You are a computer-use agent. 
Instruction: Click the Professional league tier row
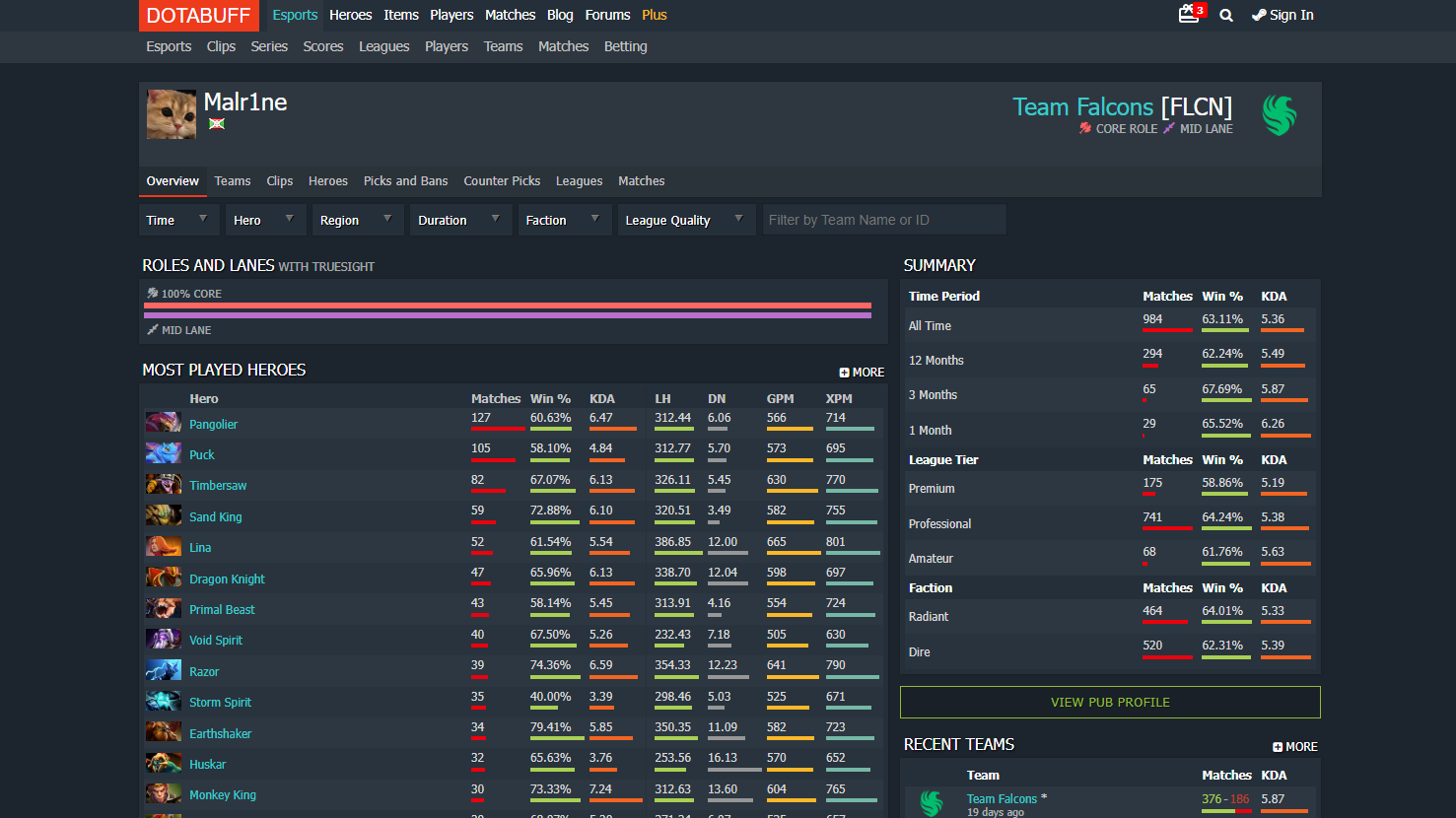click(x=1110, y=523)
